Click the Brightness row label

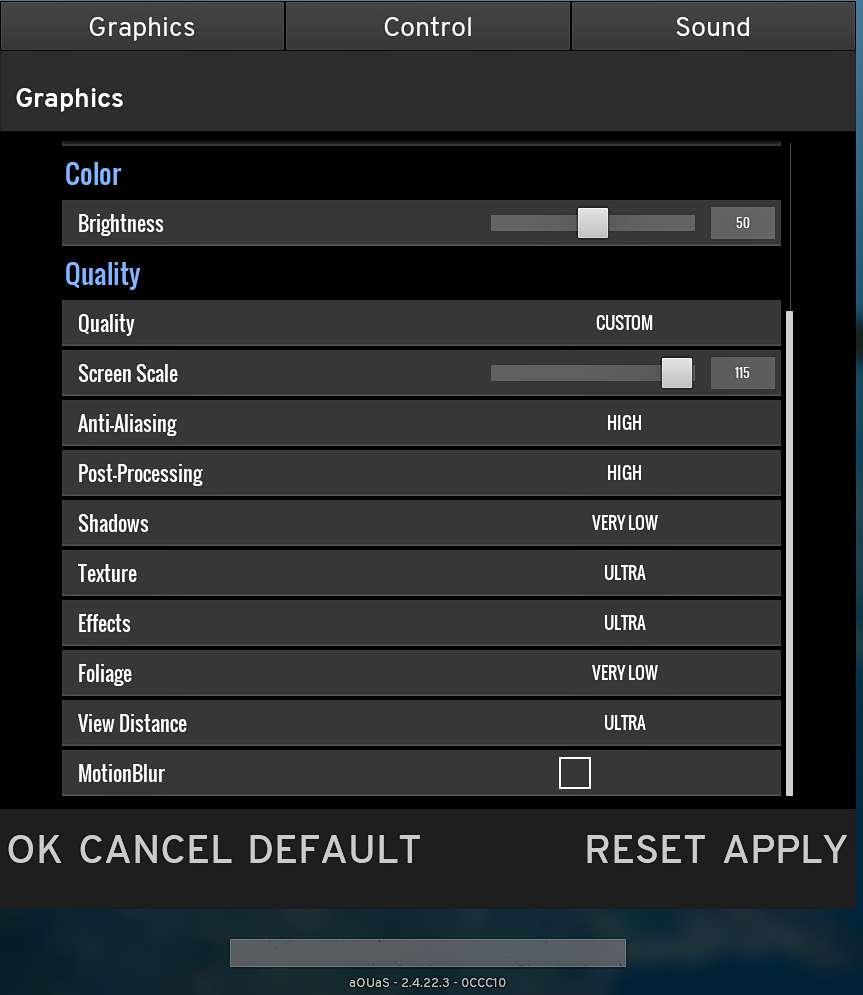[121, 223]
